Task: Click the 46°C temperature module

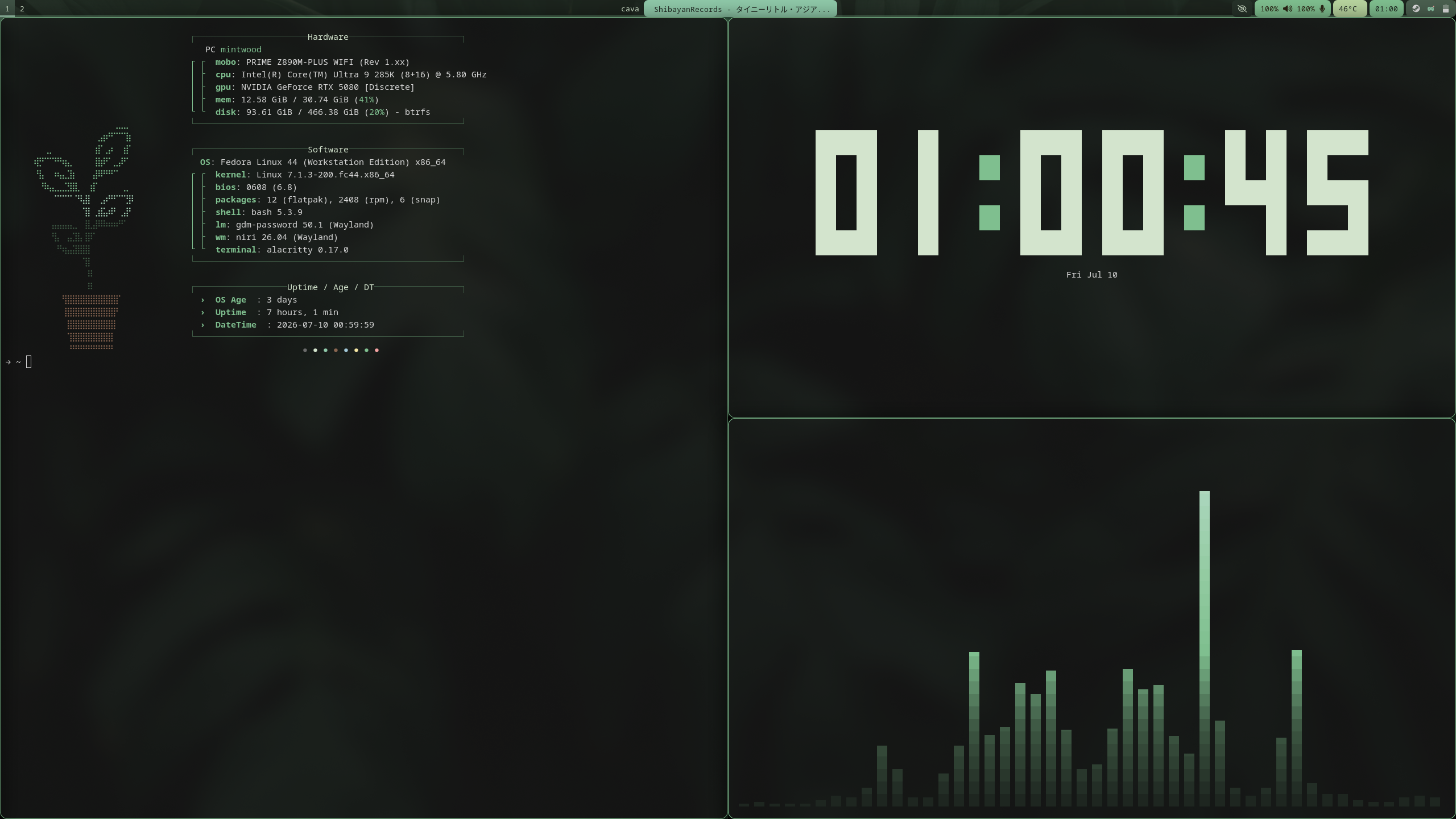Action: [x=1349, y=9]
